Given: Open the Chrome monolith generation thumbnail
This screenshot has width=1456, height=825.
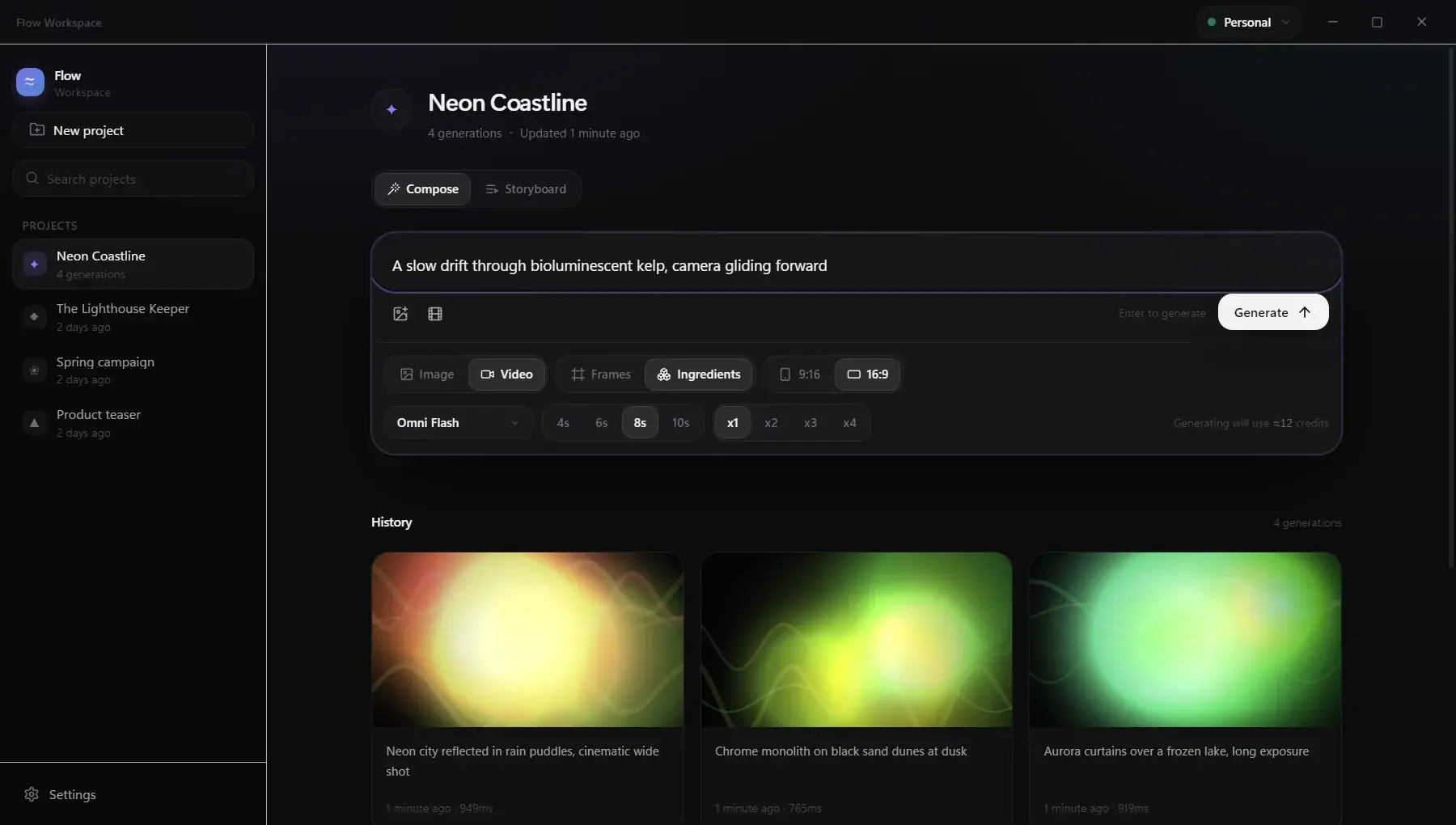Looking at the screenshot, I should (857, 640).
